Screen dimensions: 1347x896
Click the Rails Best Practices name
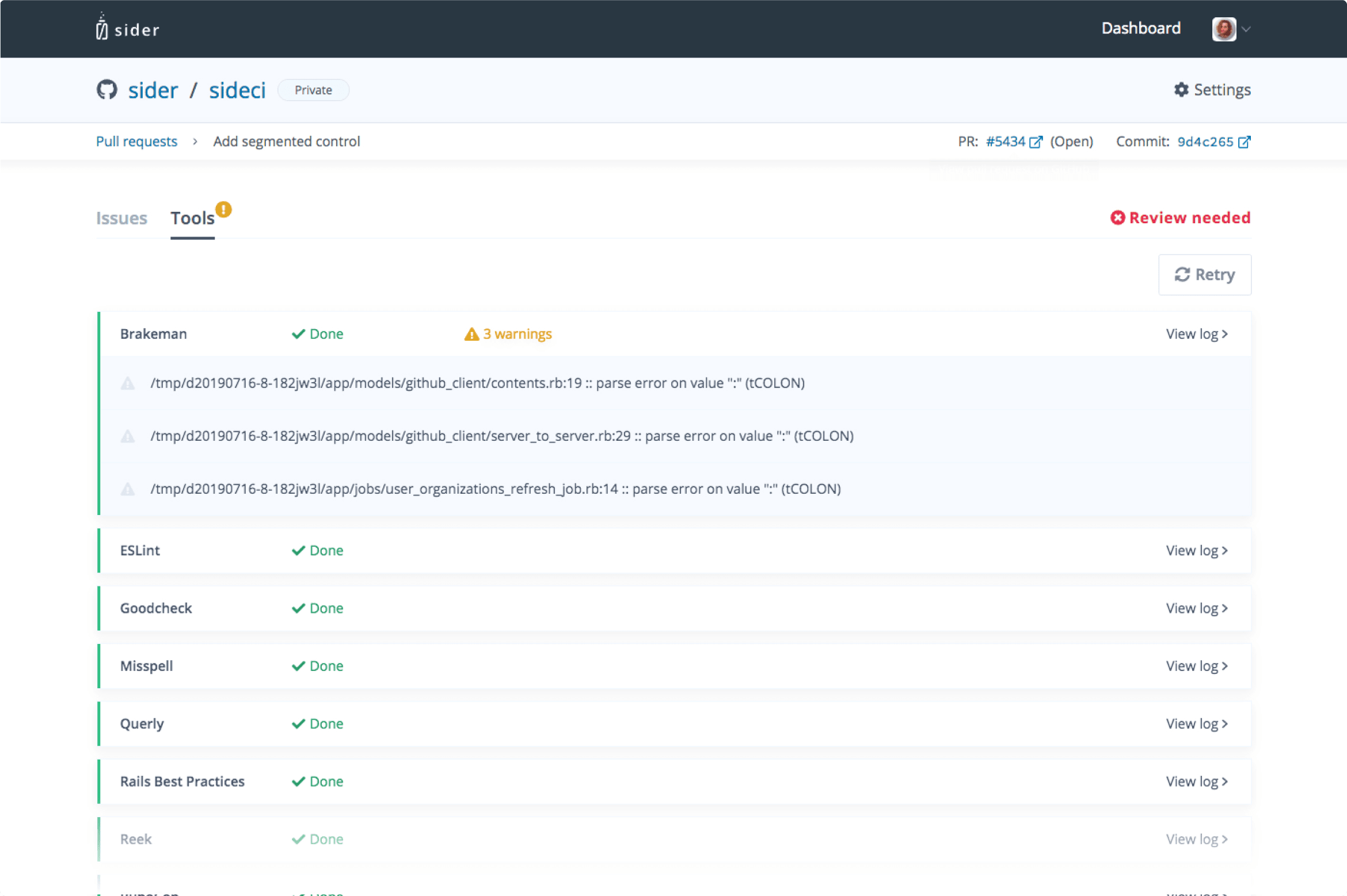(x=182, y=781)
